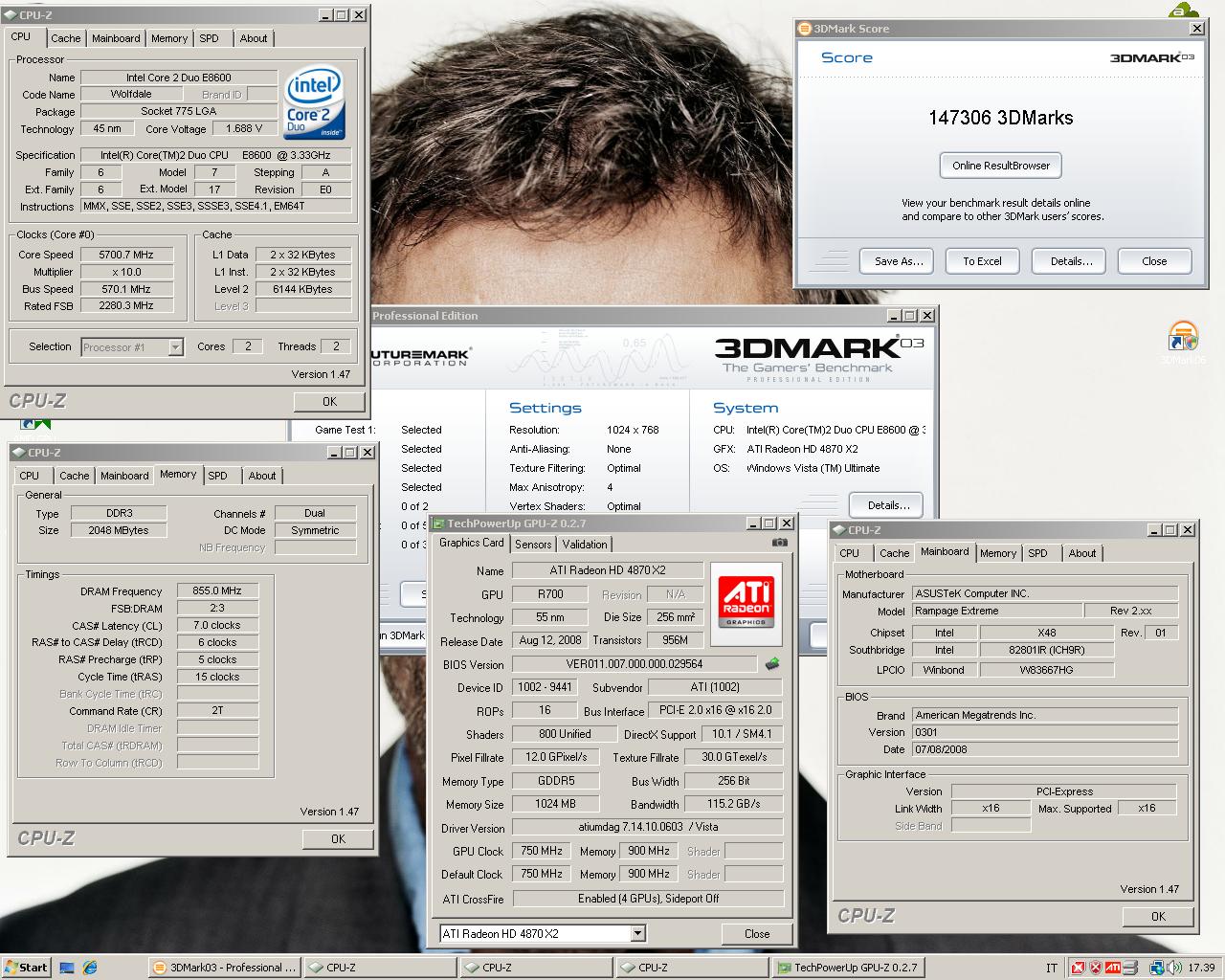This screenshot has width=1225, height=980.
Task: Click the Online ResultBrowser button
Action: tap(1001, 166)
